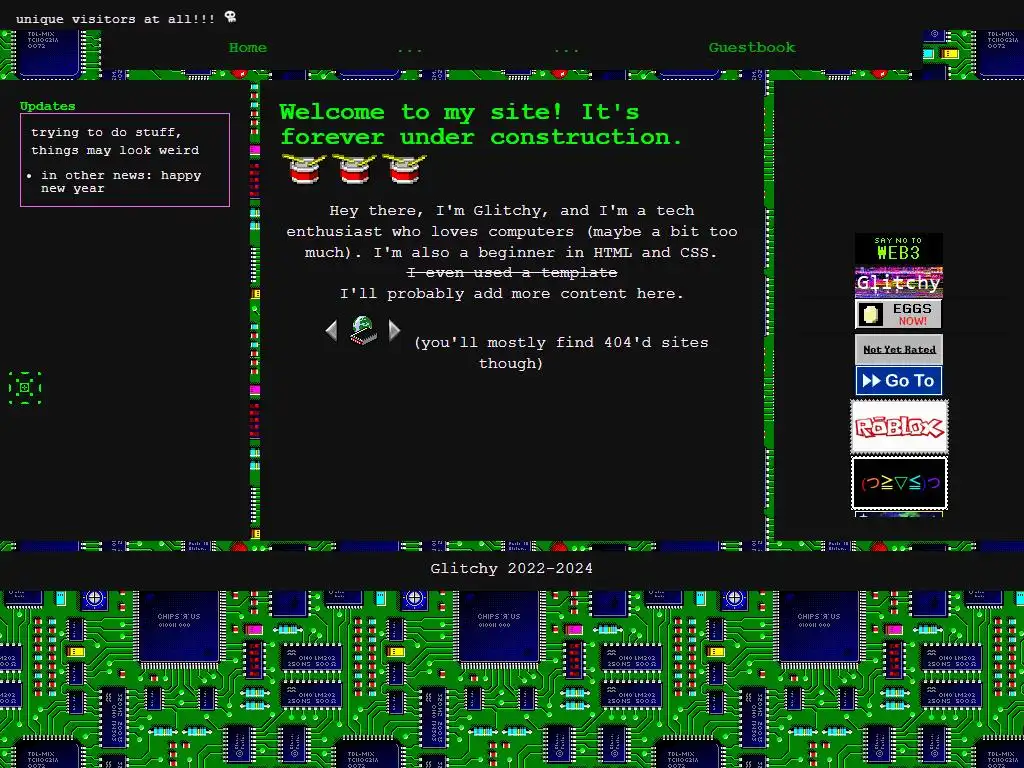Click the 'Glitchy 2022-2024' footer text
The width and height of the screenshot is (1024, 768).
coord(511,569)
